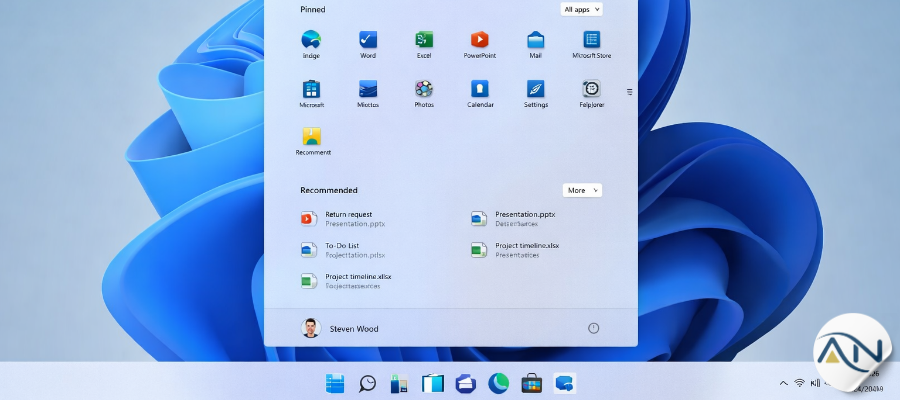Viewport: 900px width, 400px height.
Task: Open Search from the taskbar
Action: [367, 383]
